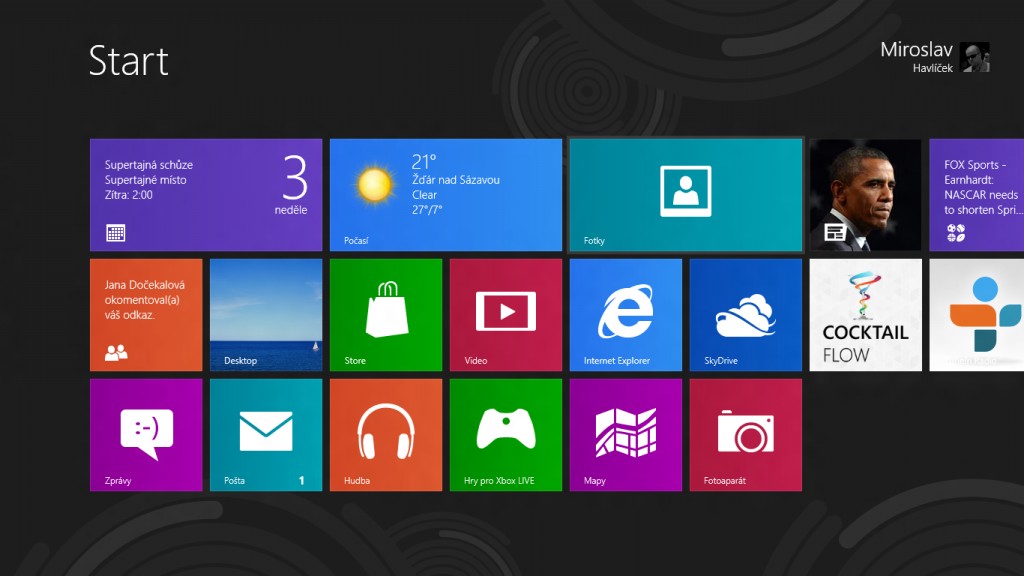Open the Zprávy messaging tile
This screenshot has height=576, width=1024.
(x=146, y=435)
